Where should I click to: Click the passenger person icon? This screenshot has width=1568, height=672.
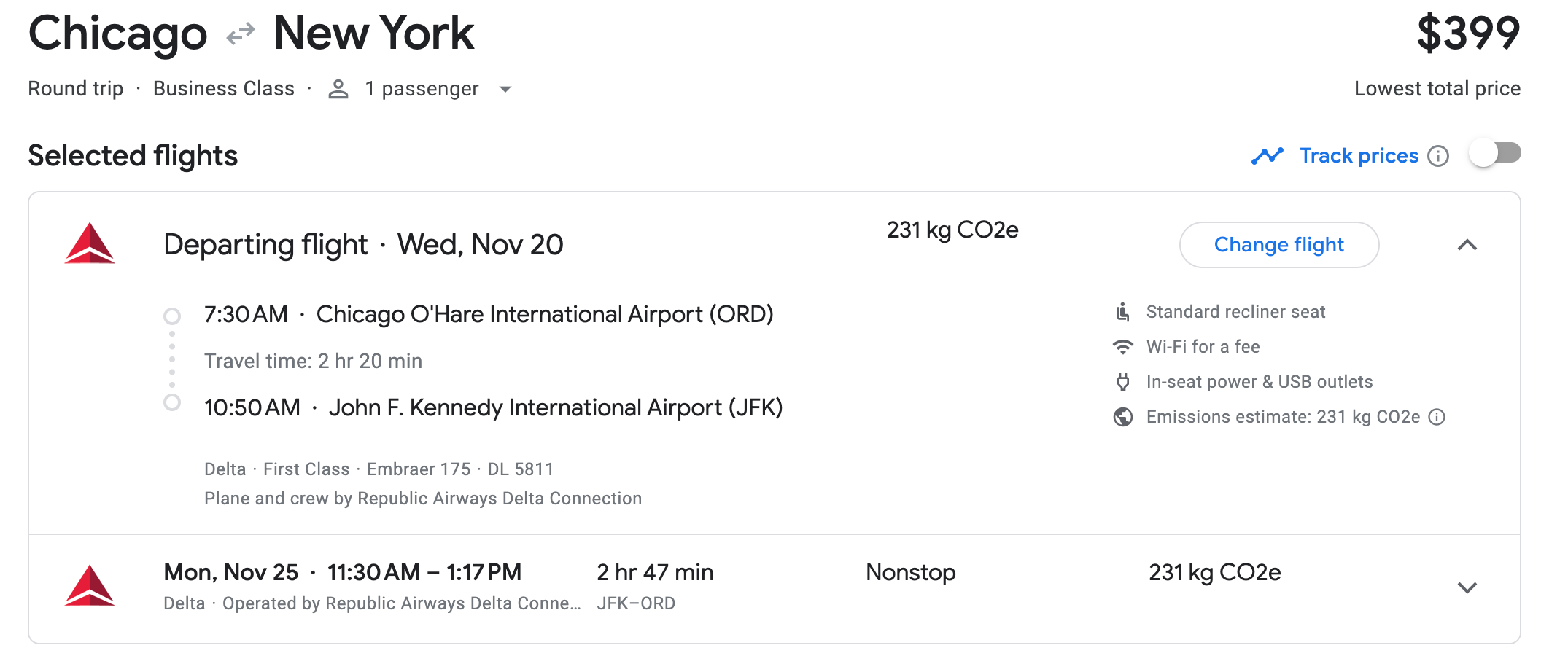point(338,89)
